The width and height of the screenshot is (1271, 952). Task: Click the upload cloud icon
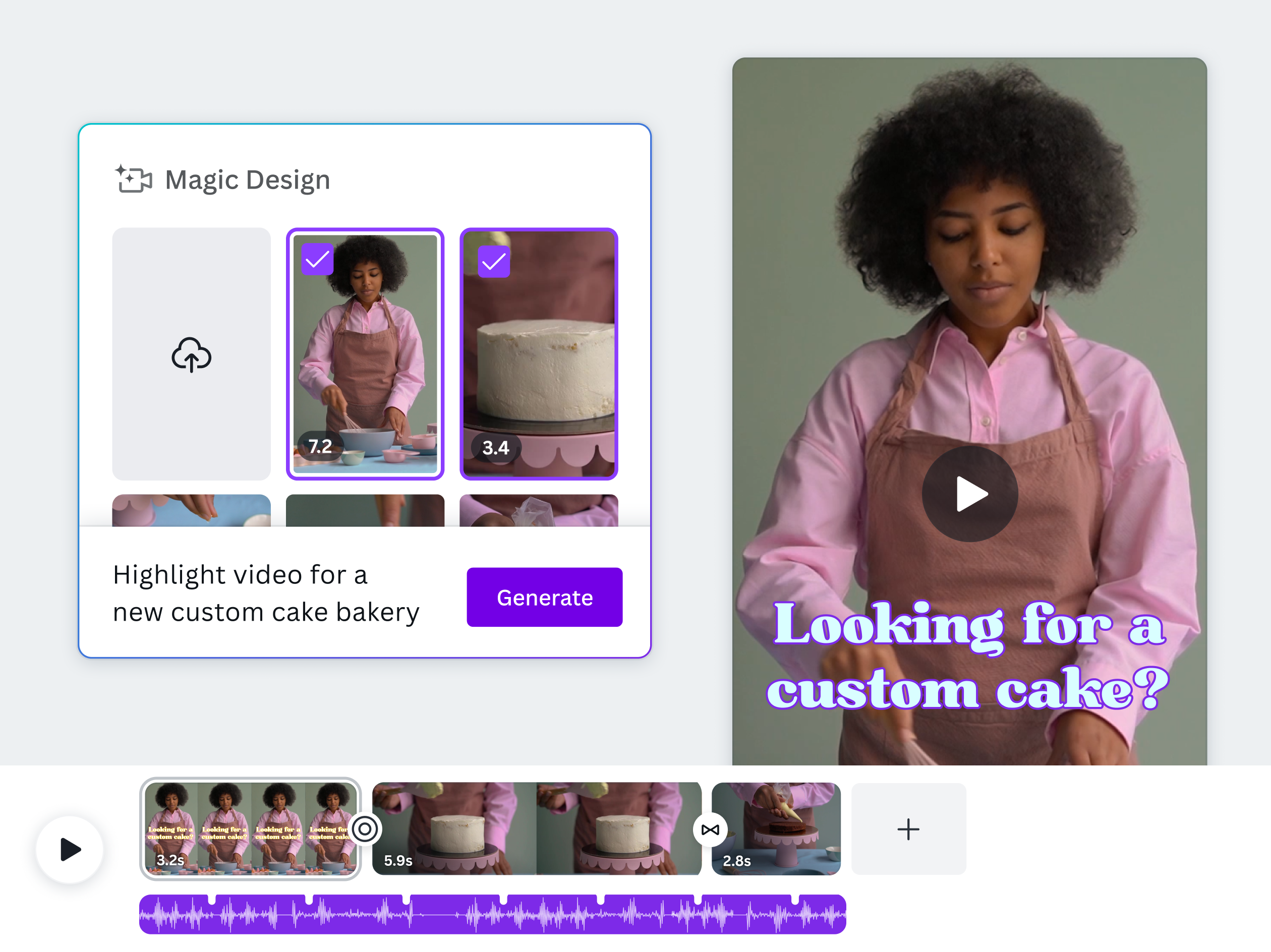click(x=191, y=355)
